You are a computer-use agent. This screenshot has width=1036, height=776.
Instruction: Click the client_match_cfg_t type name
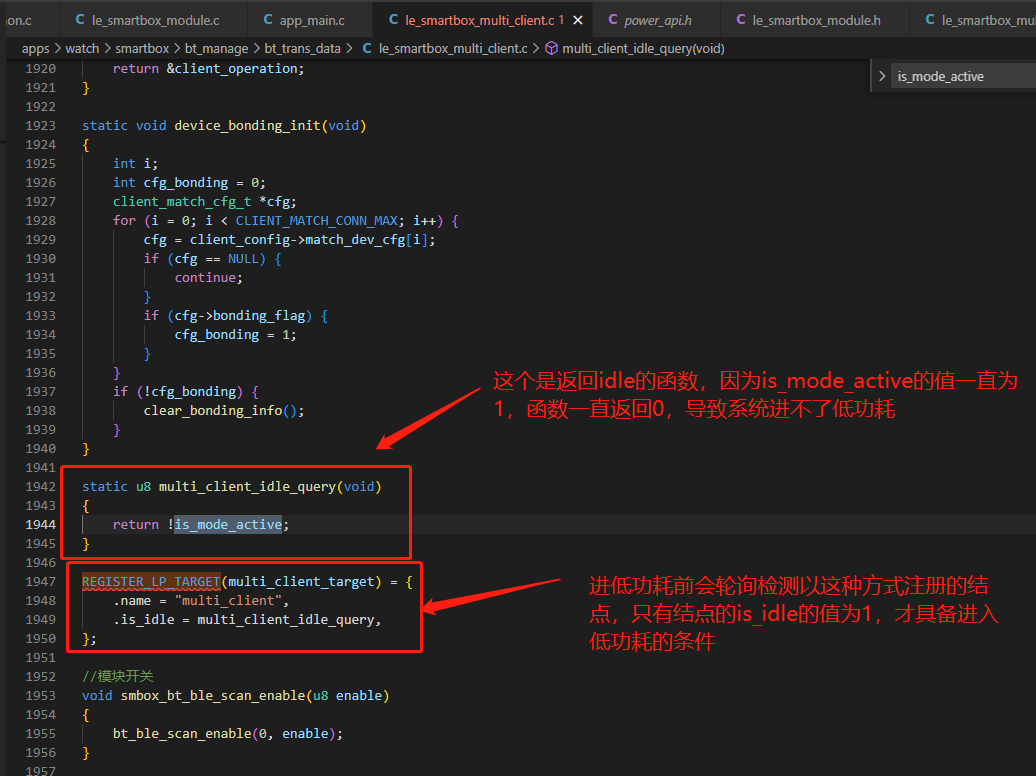point(182,201)
